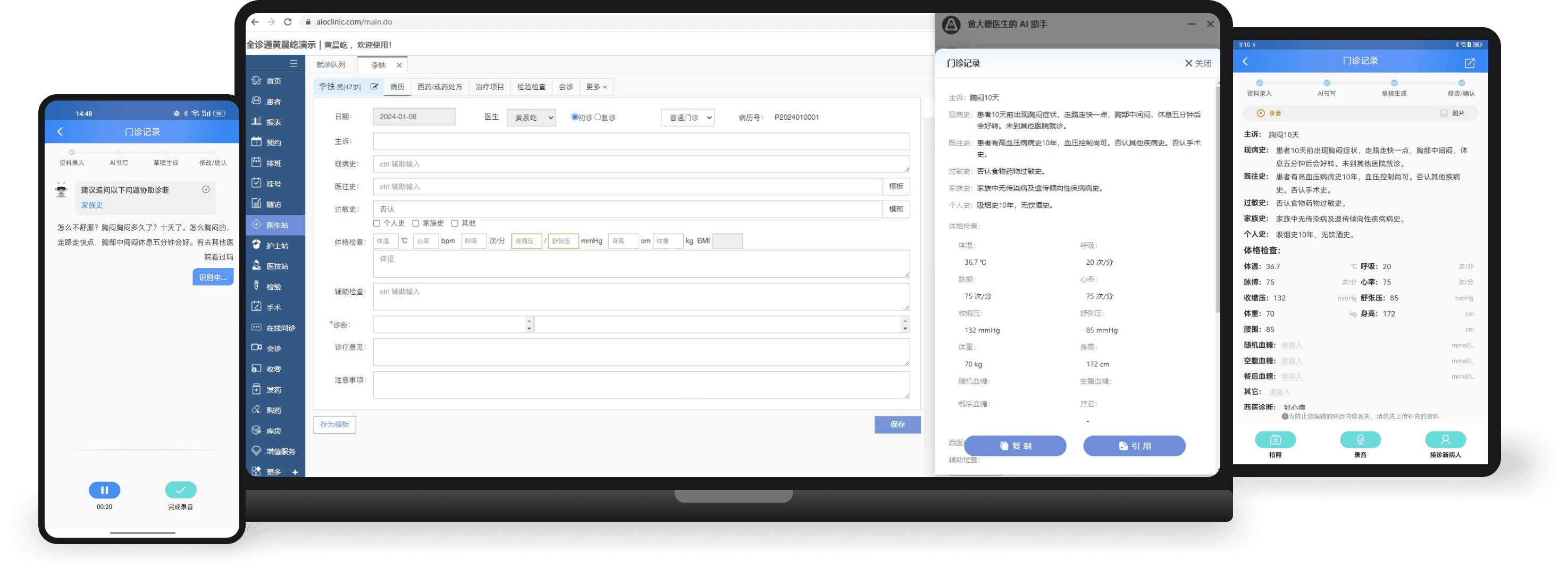Reload the browser page
Image resolution: width=1568 pixels, height=568 pixels.
[287, 22]
